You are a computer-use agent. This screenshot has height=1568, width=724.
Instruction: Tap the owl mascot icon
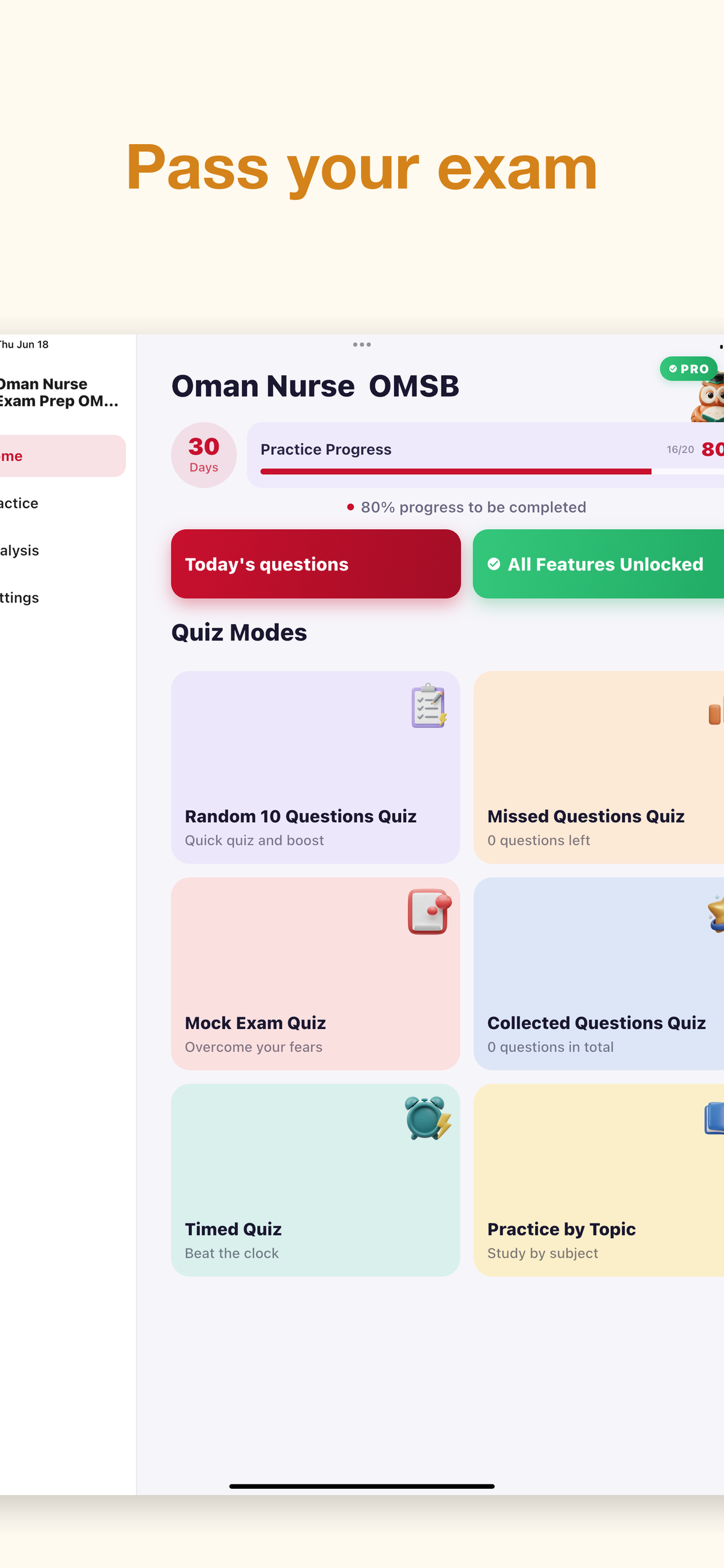click(x=708, y=398)
